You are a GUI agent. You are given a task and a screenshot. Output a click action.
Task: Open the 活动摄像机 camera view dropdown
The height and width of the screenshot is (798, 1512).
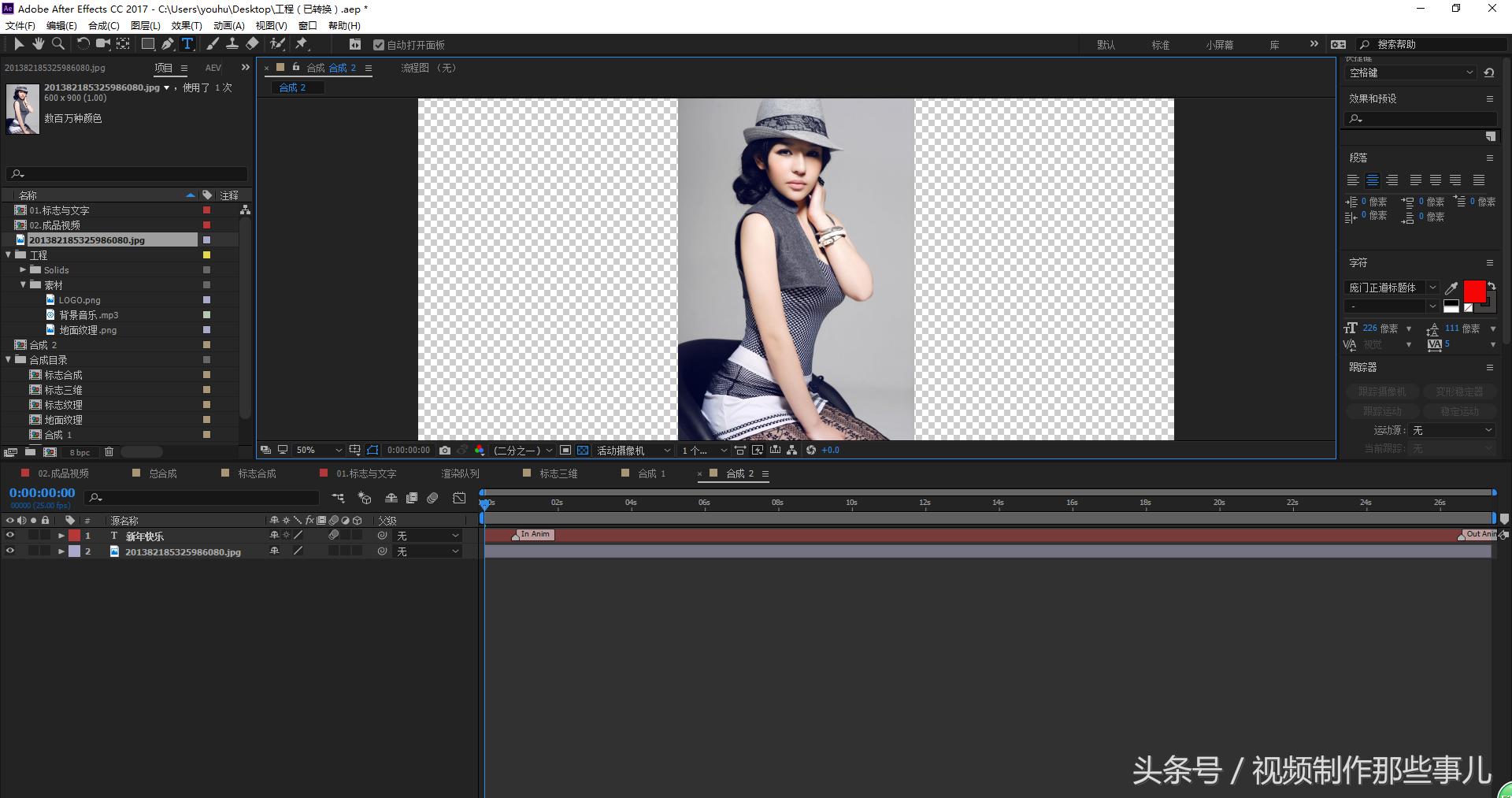click(633, 451)
